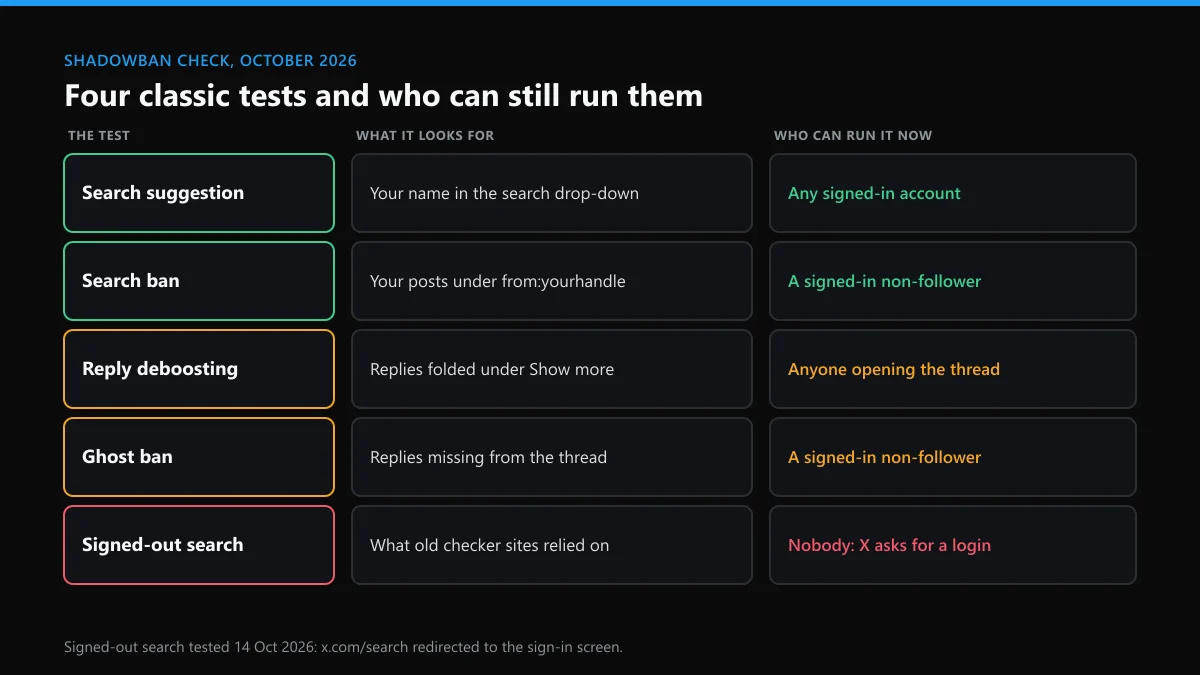Select the 'Search suggestion' test card
1200x675 pixels.
coord(199,193)
